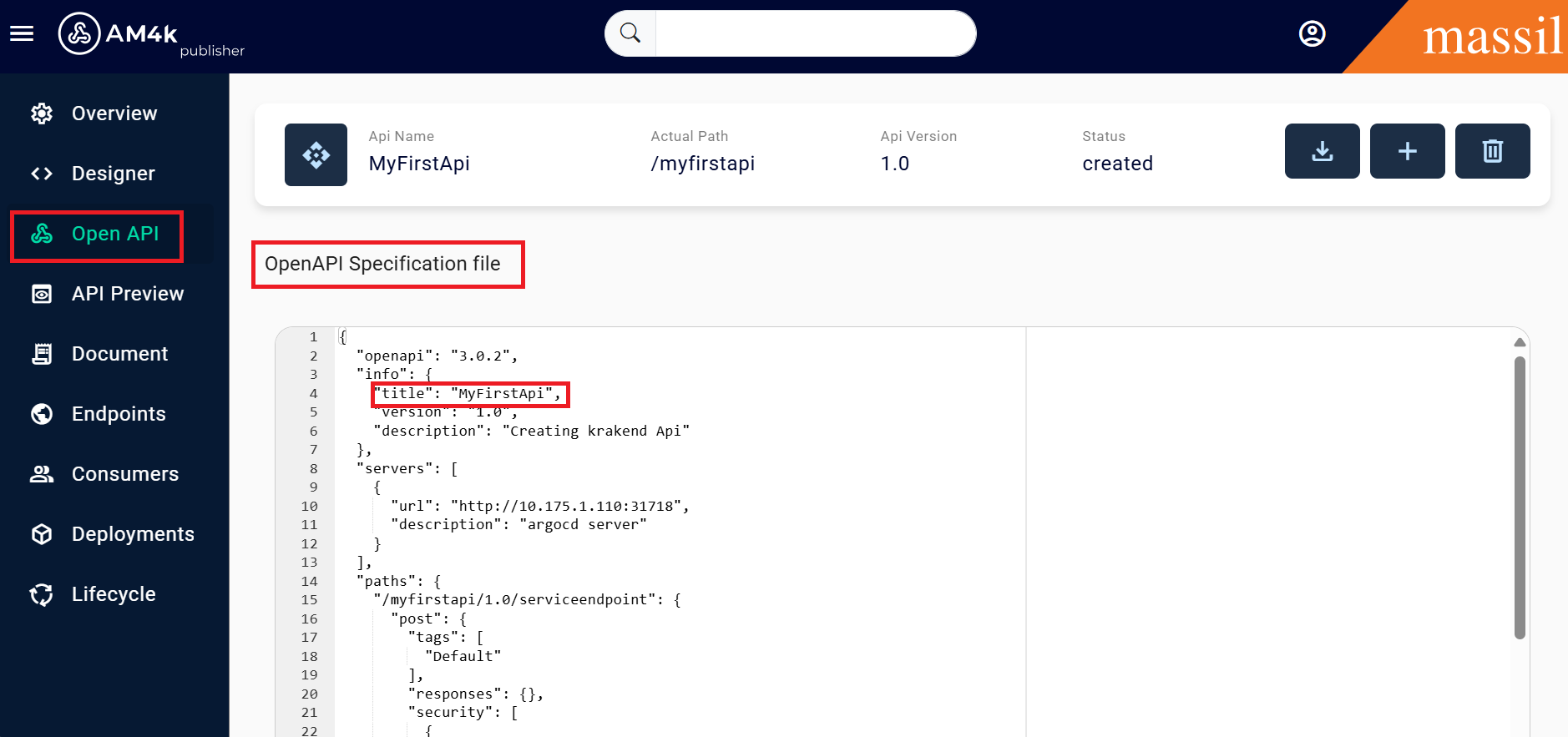Click the "argocd server" description line
Image resolution: width=1568 pixels, height=737 pixels.
518,524
